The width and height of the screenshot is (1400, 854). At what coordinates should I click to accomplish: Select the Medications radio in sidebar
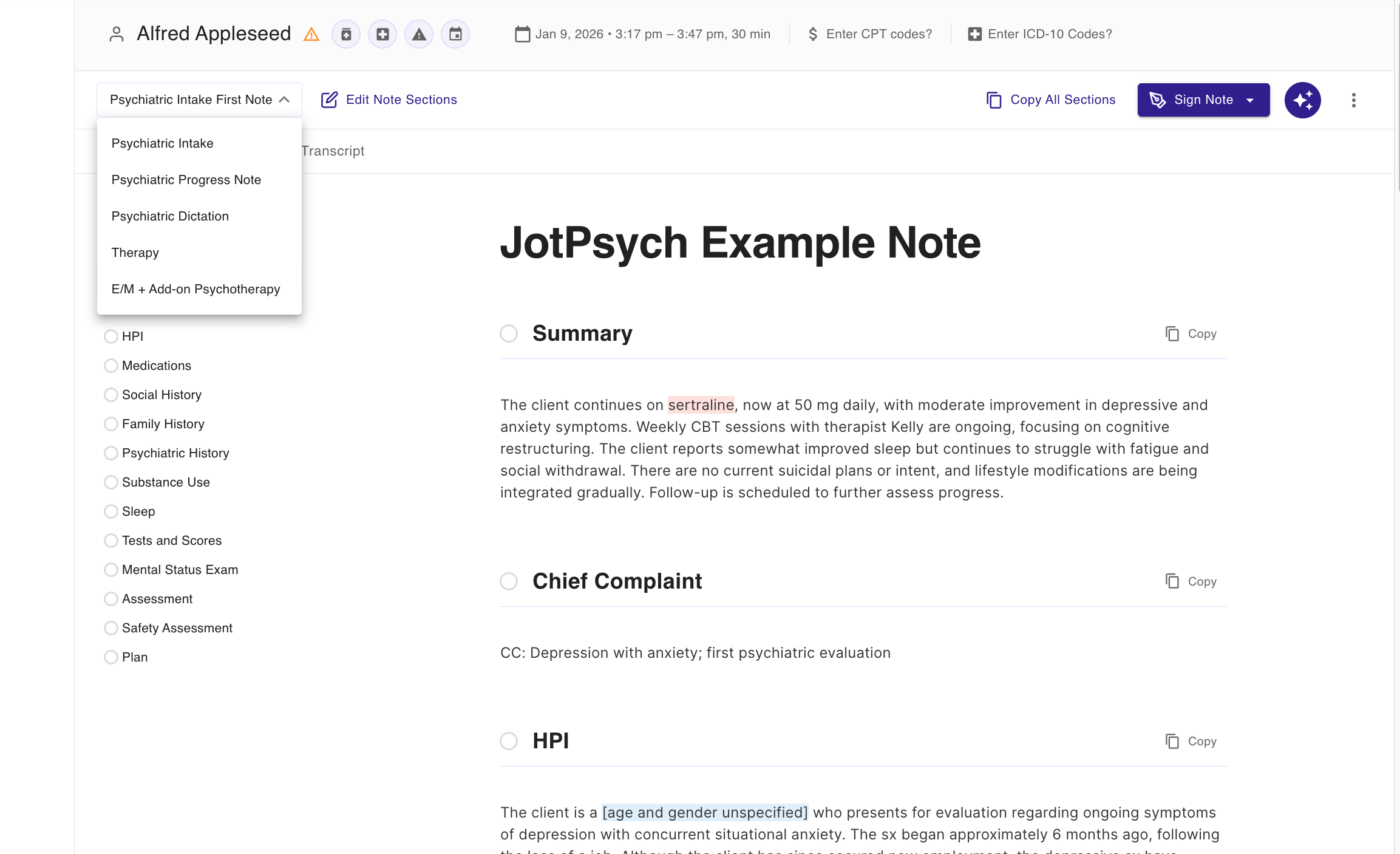click(111, 366)
